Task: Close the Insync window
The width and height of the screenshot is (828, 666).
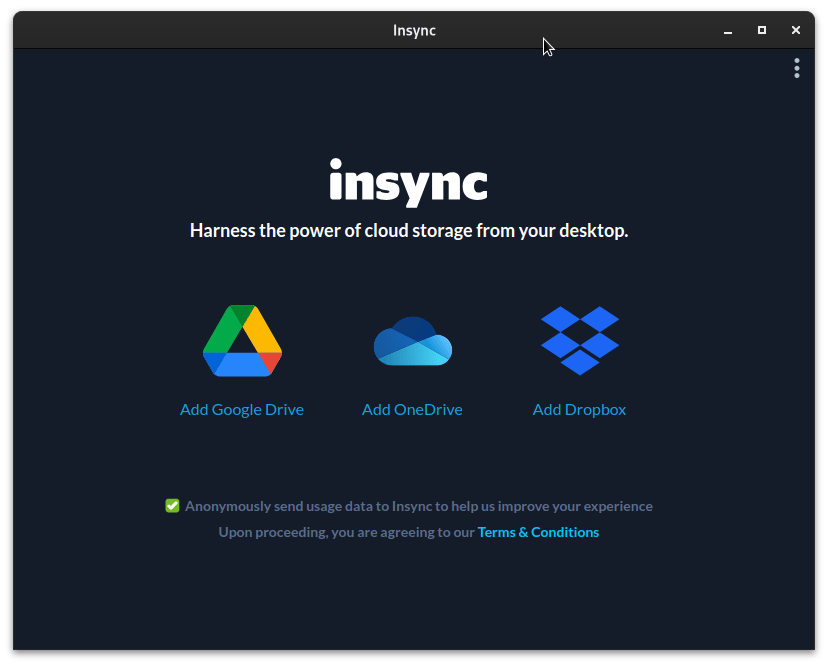Action: pos(796,31)
